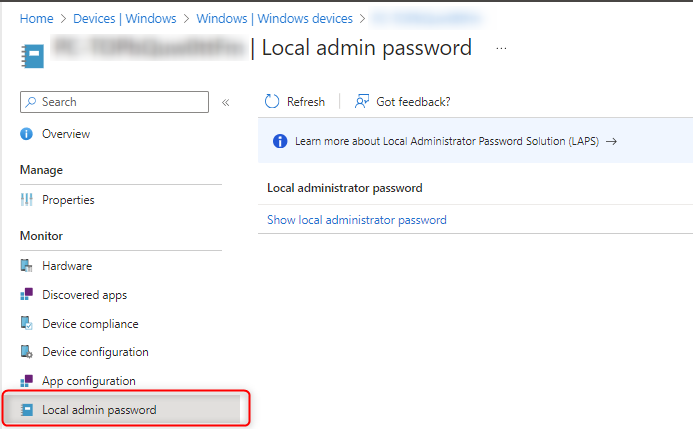Open Got feedback?

pos(402,102)
